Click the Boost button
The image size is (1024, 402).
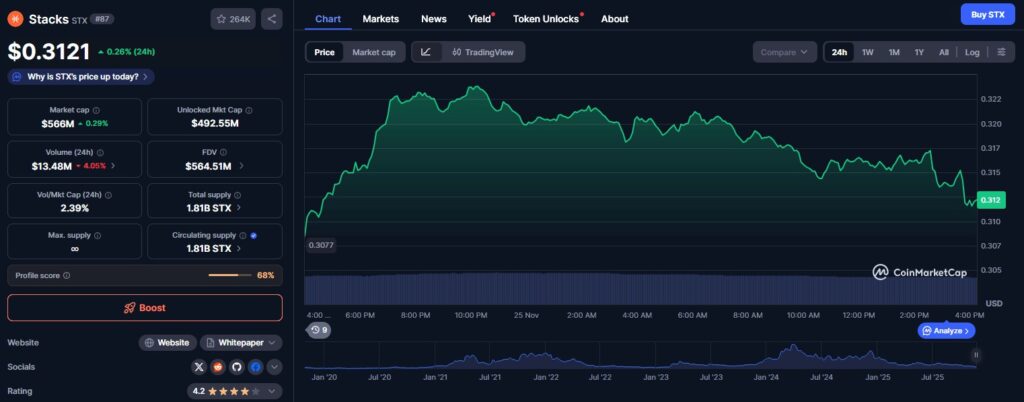click(x=145, y=308)
